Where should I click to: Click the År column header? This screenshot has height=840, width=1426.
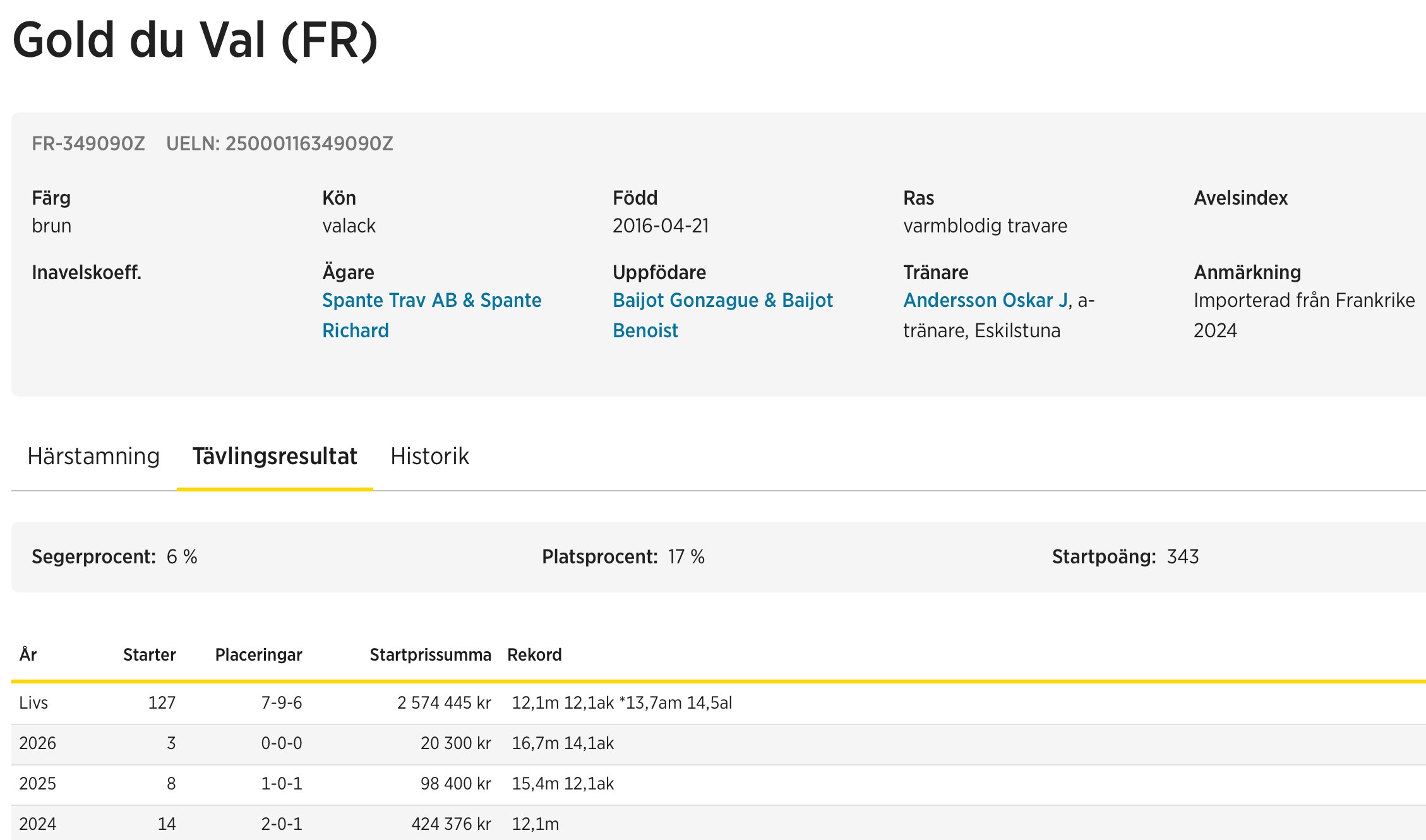(x=28, y=654)
